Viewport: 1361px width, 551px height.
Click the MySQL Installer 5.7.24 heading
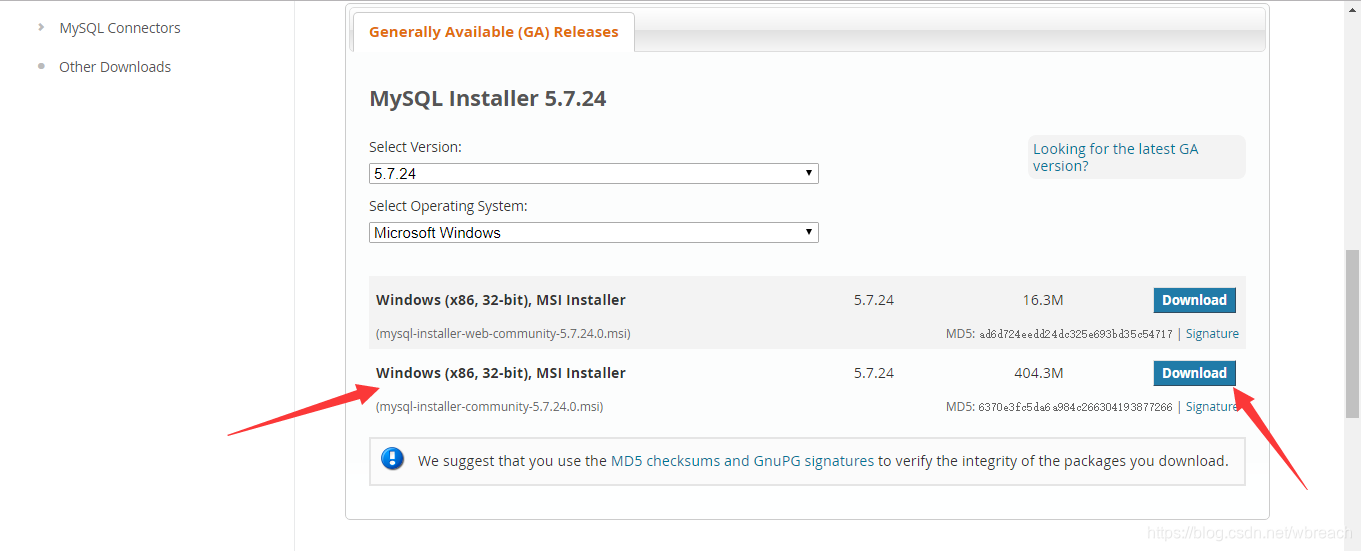coord(488,98)
